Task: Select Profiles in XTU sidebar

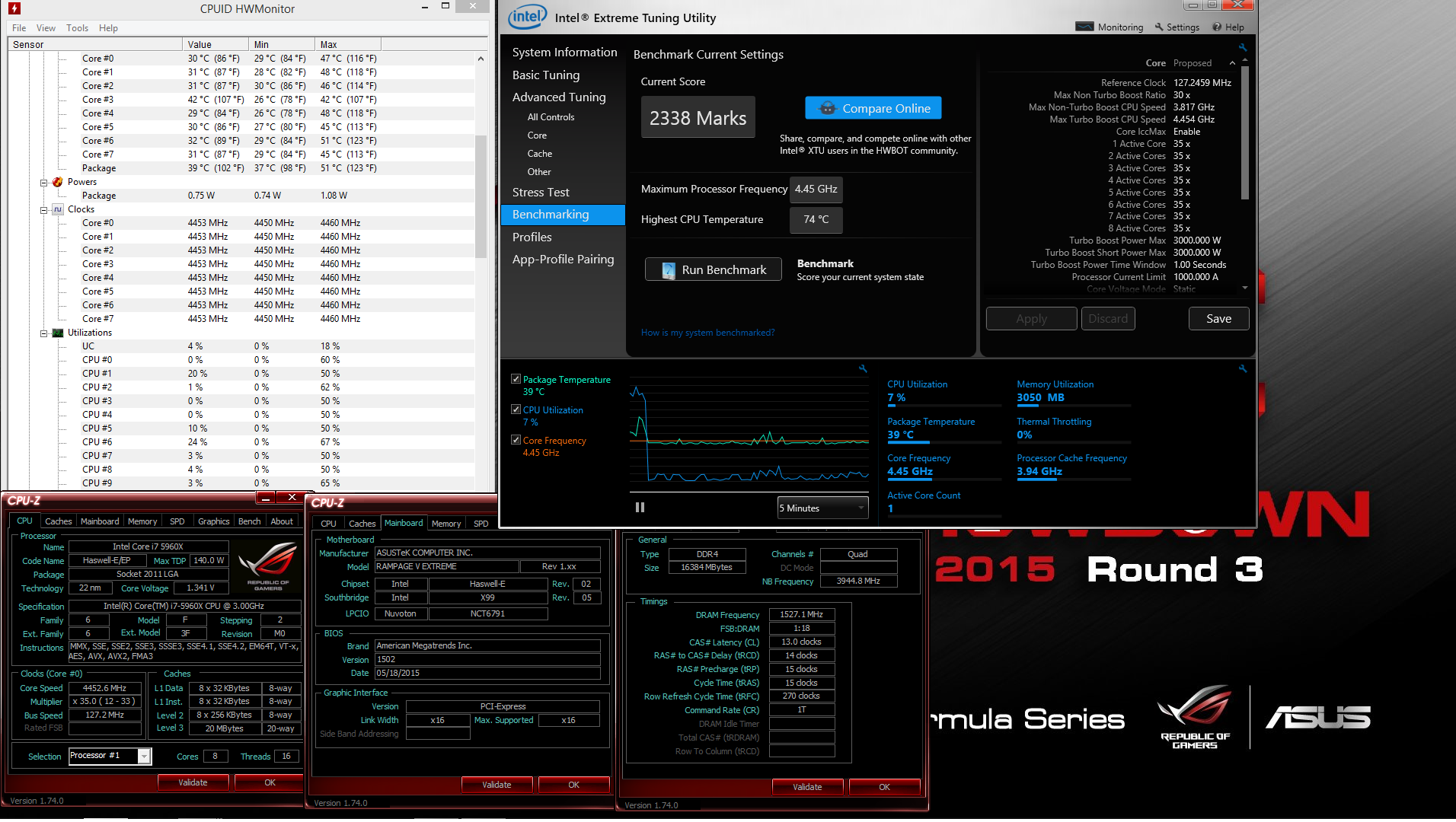Action: [x=532, y=237]
